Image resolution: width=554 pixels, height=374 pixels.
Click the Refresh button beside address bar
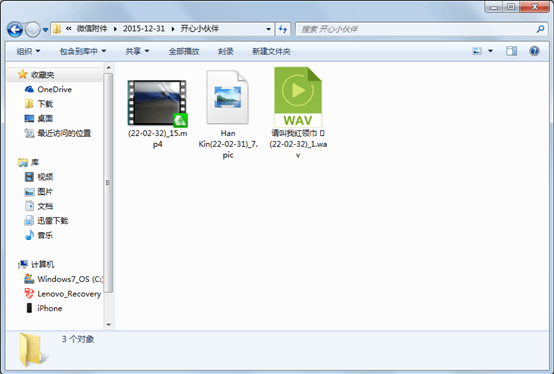(283, 29)
